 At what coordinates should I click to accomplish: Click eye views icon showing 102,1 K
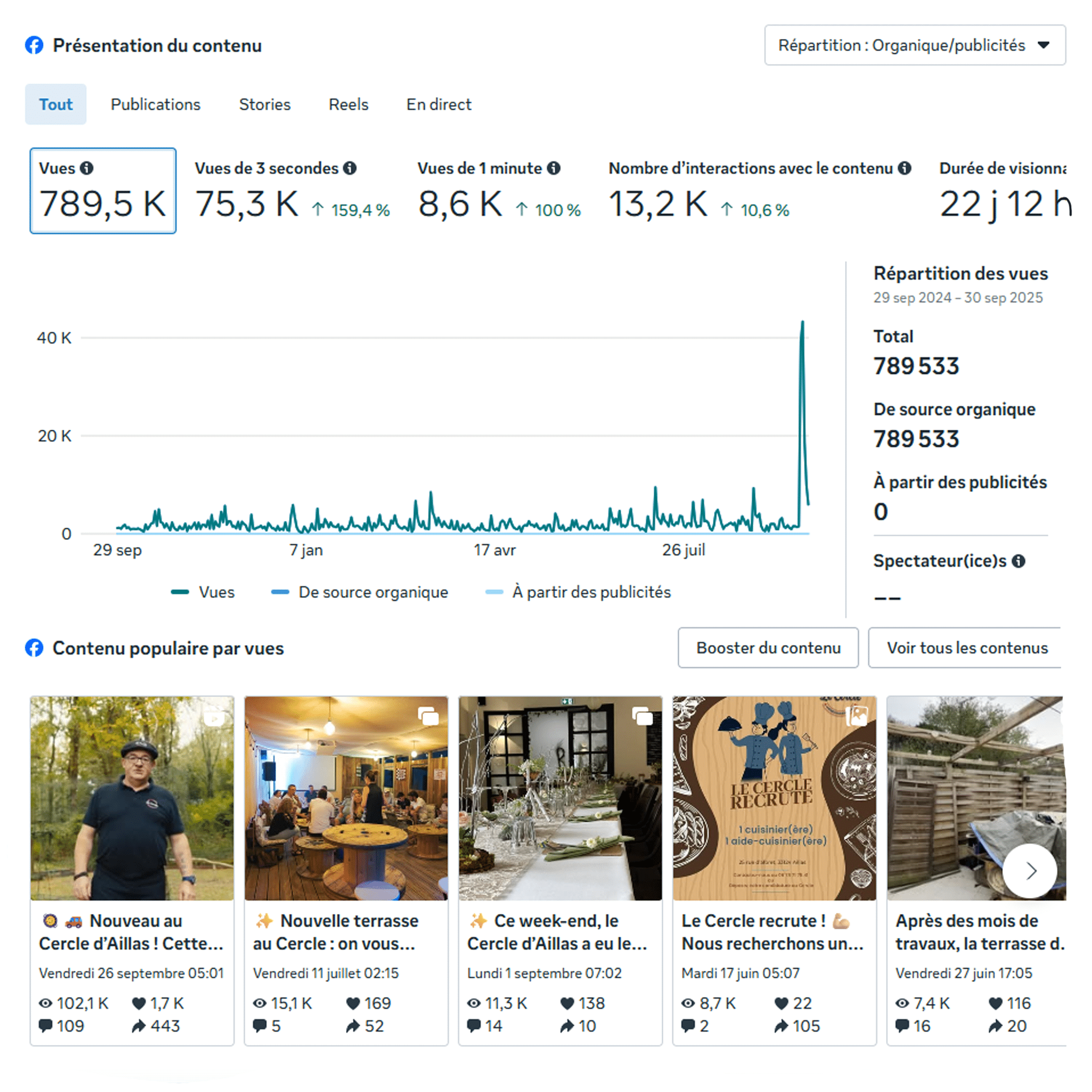coord(45,1003)
